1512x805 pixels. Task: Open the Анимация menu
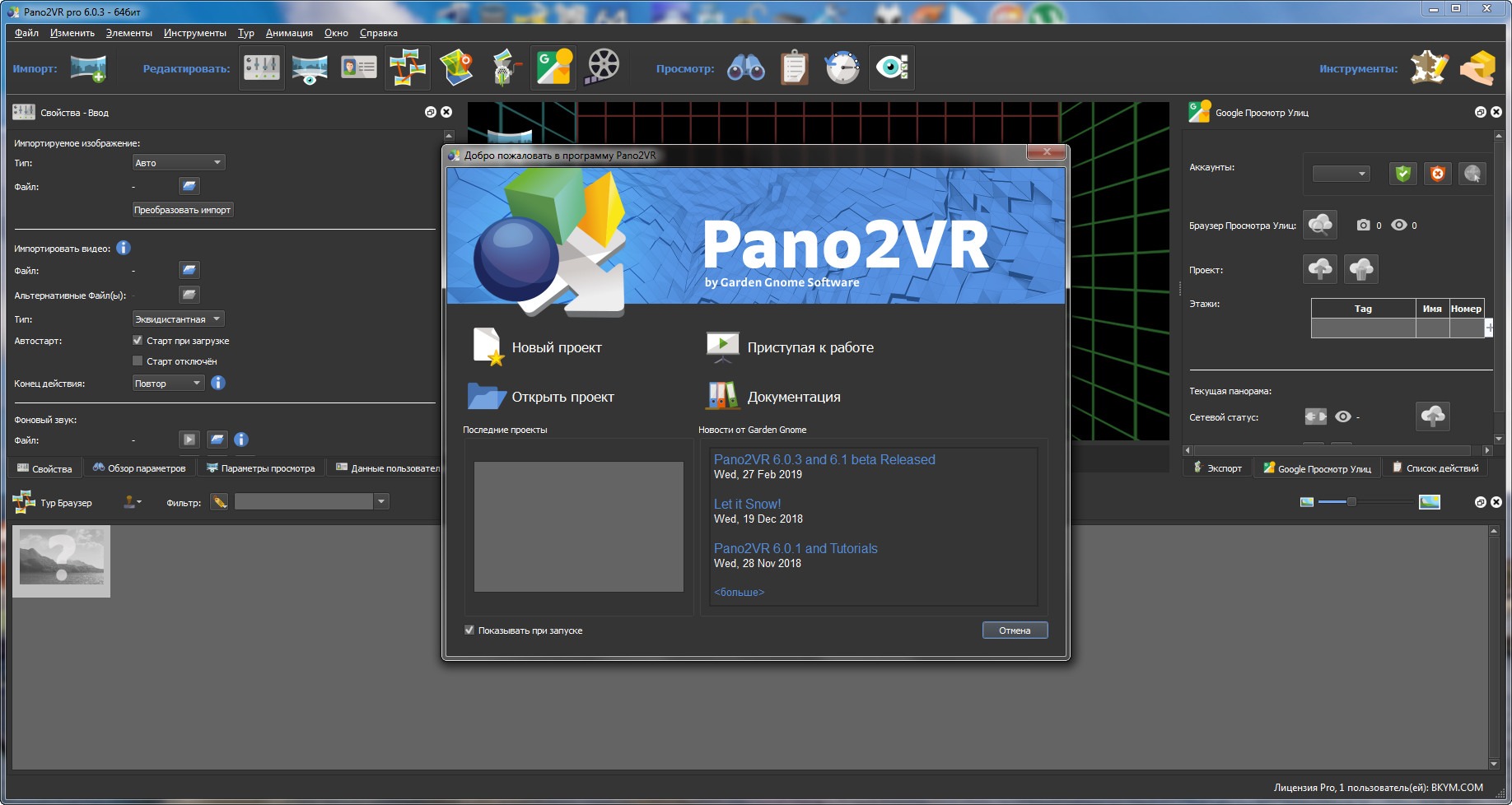289,33
